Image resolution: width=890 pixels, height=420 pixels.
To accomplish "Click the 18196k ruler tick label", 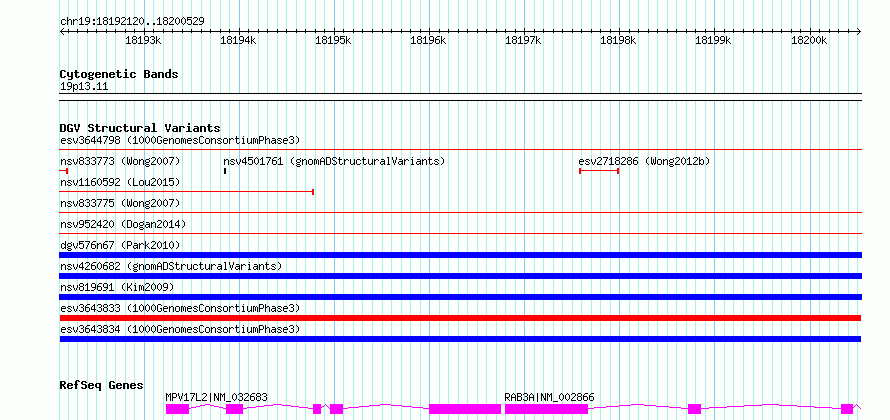I will coord(427,40).
